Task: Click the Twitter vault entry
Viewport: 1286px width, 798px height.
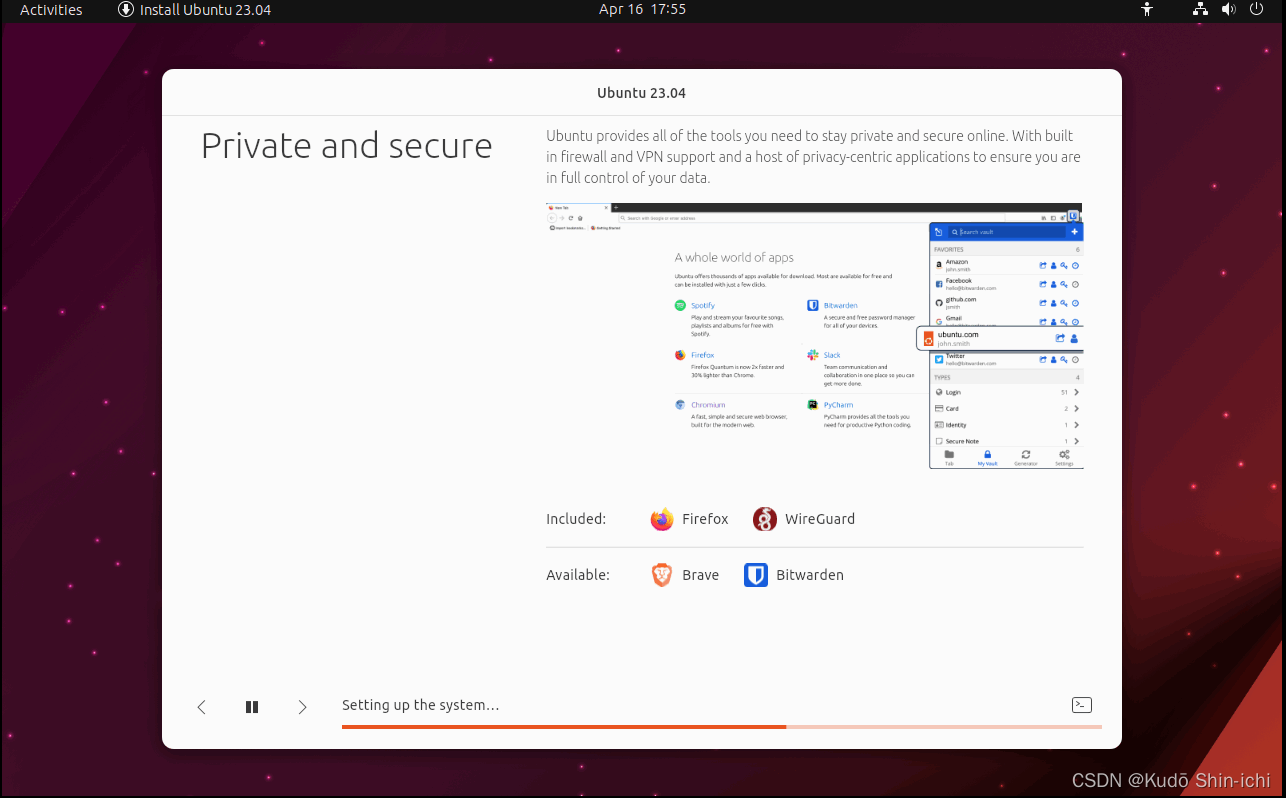Action: (x=1006, y=360)
